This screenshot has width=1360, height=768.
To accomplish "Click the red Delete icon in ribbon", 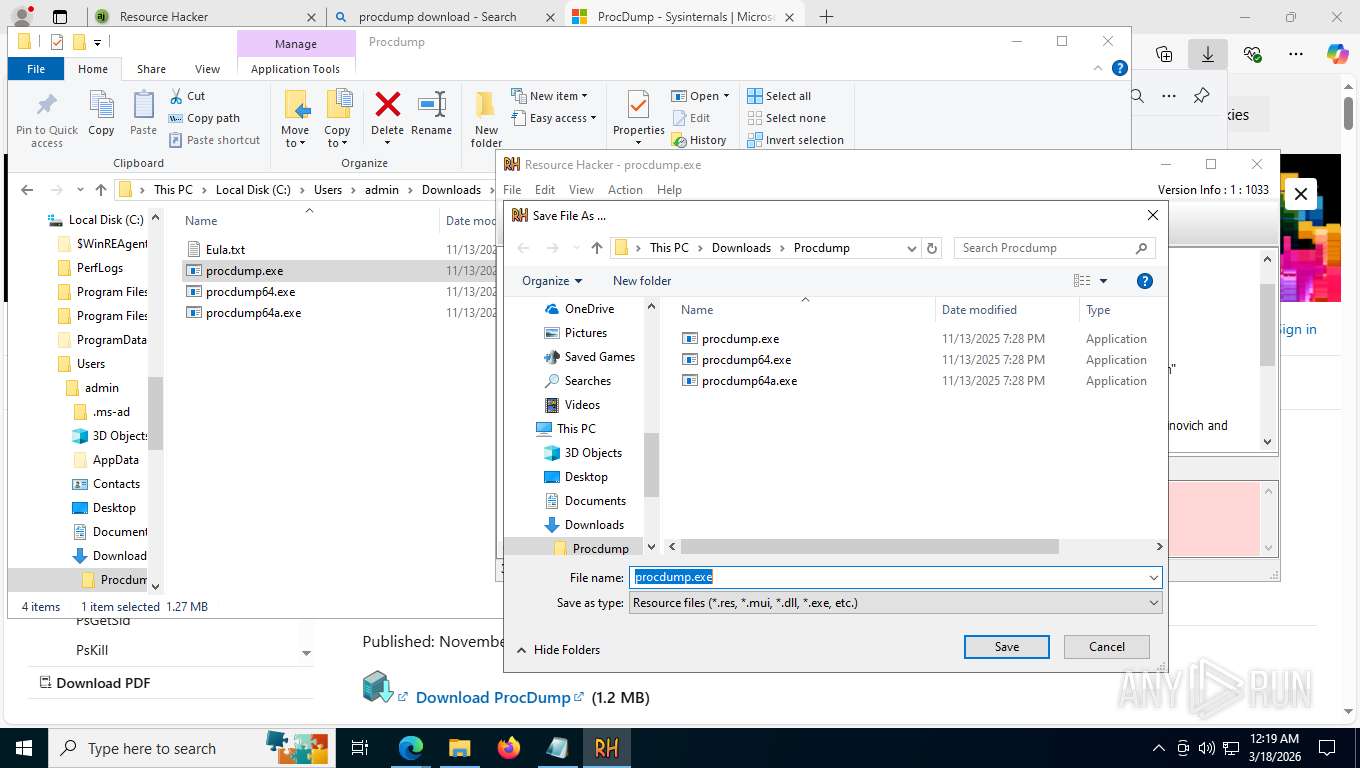I will 387,104.
